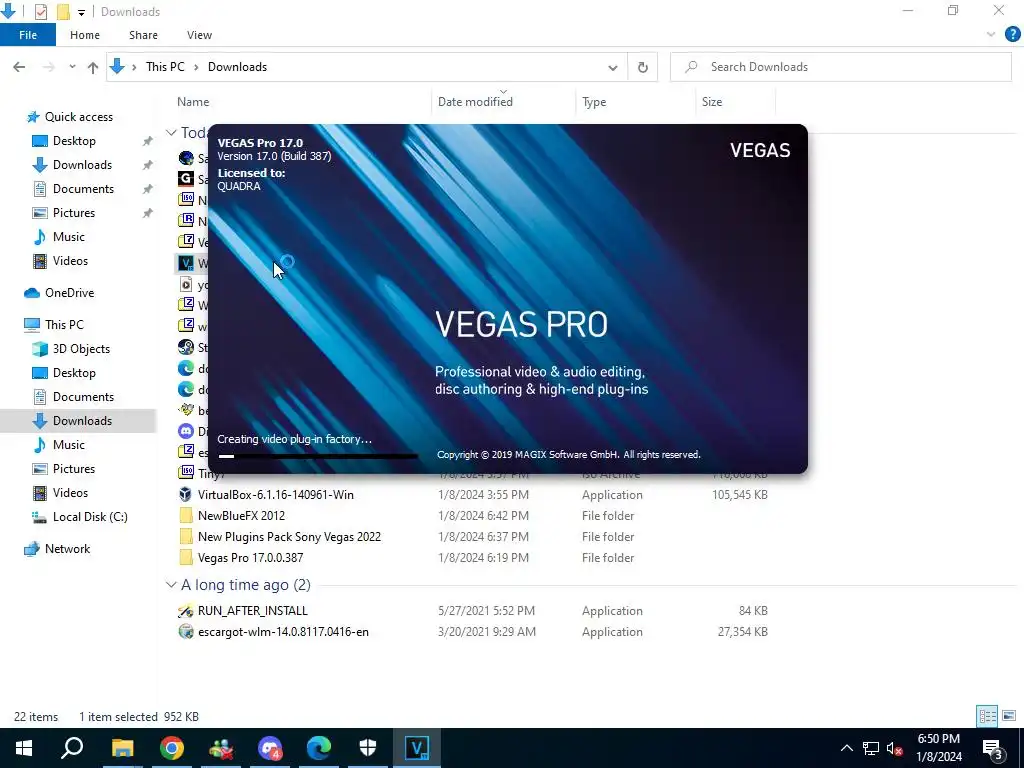Open the Share ribbon tab
The width and height of the screenshot is (1024, 768).
coord(143,35)
